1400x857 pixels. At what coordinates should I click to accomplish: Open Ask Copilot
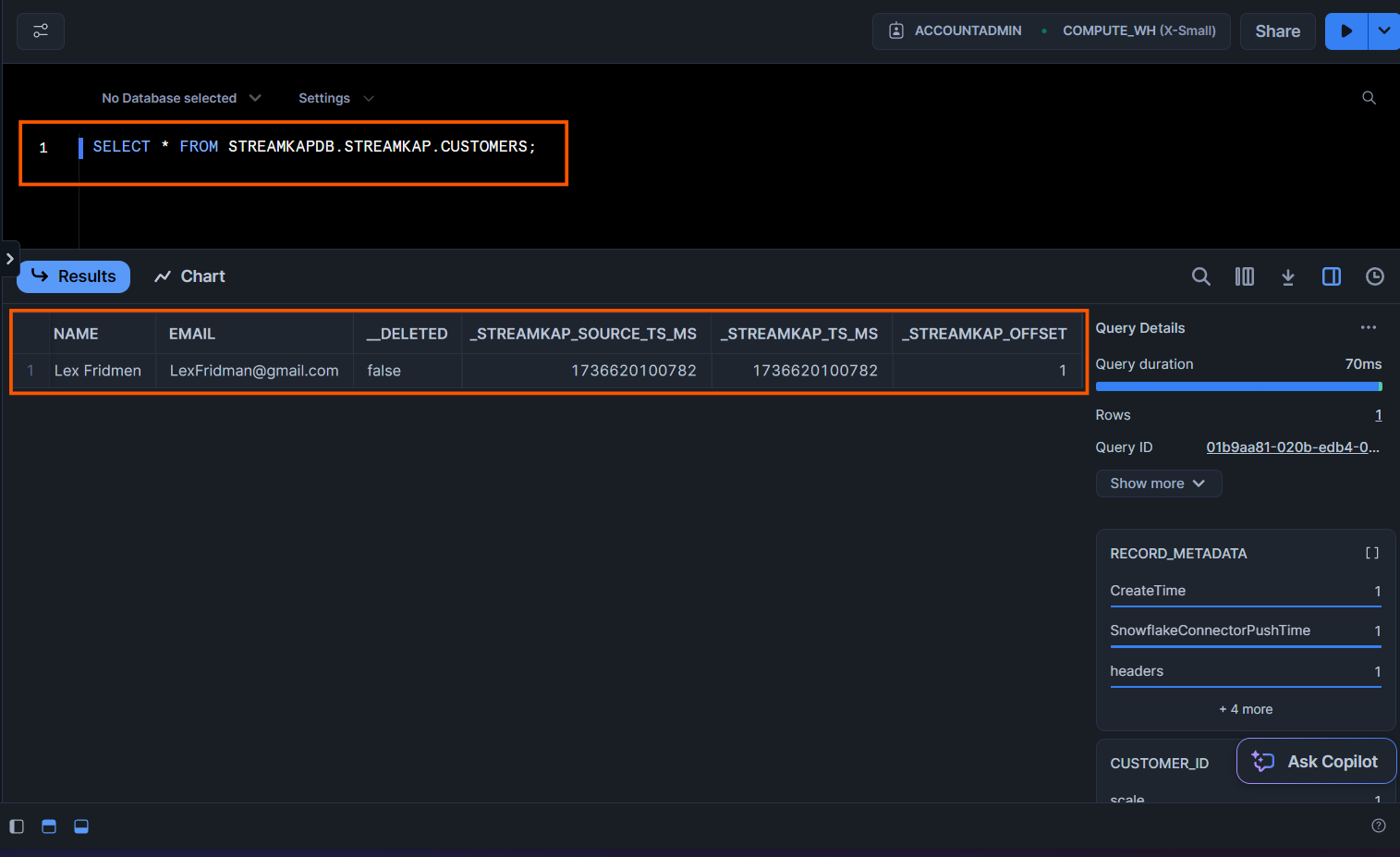tap(1316, 761)
